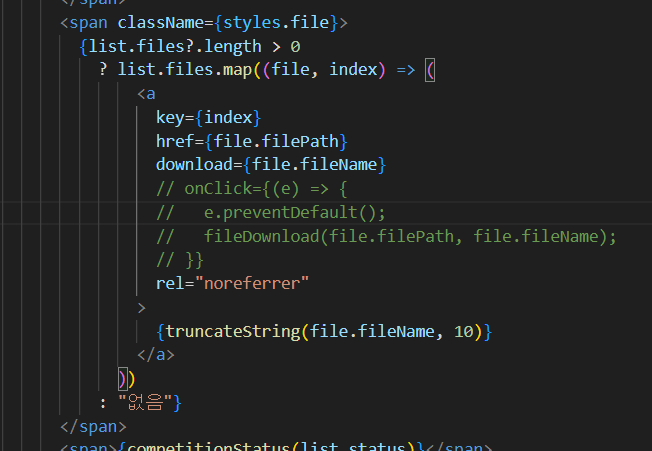
Task: Click the '"없음"' string literal
Action: click(145, 403)
